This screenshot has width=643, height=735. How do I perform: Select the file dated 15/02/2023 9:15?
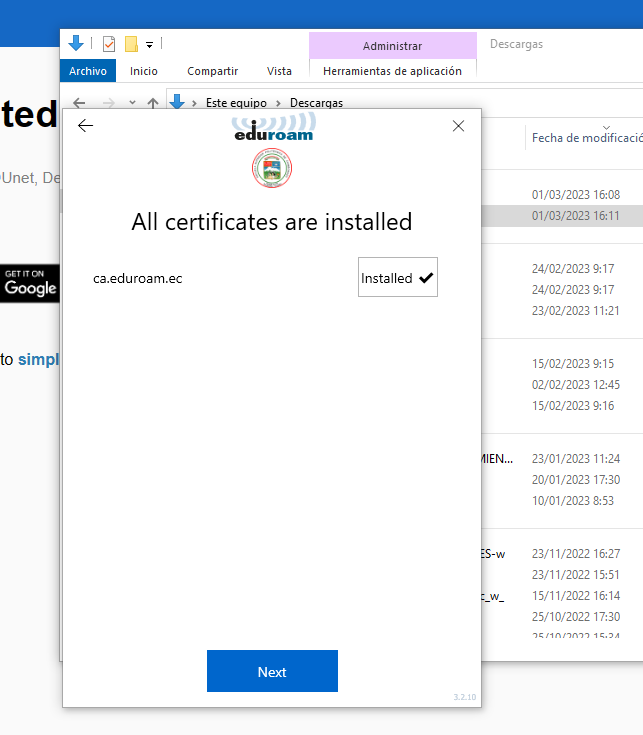pyautogui.click(x=573, y=364)
